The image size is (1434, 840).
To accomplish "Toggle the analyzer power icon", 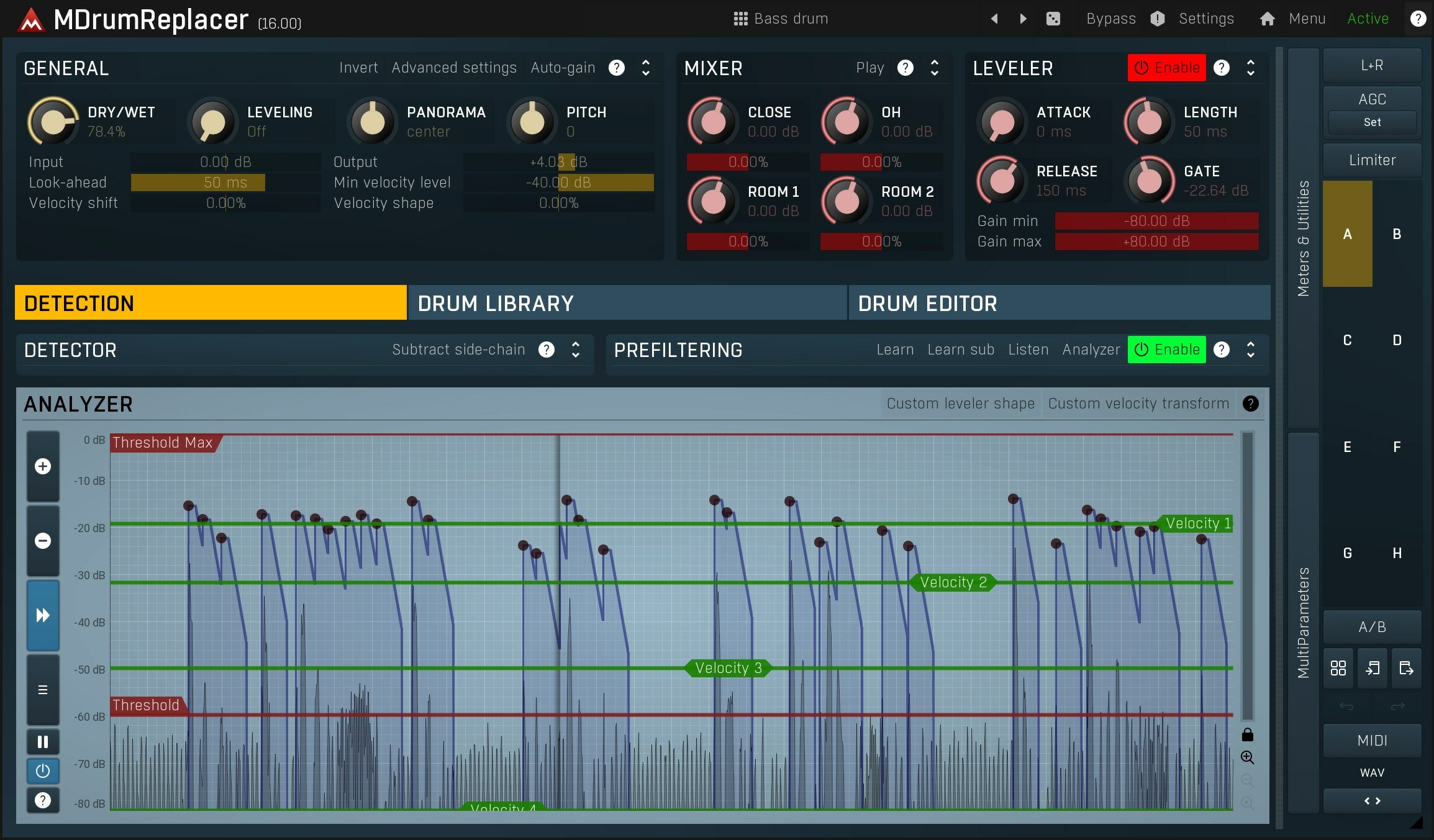I will tap(43, 771).
